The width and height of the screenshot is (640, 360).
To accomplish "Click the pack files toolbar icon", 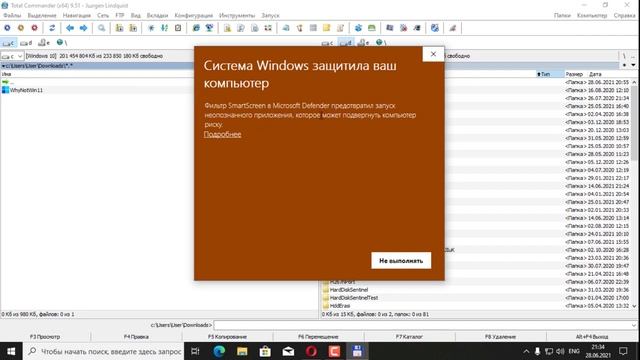I will tap(119, 28).
